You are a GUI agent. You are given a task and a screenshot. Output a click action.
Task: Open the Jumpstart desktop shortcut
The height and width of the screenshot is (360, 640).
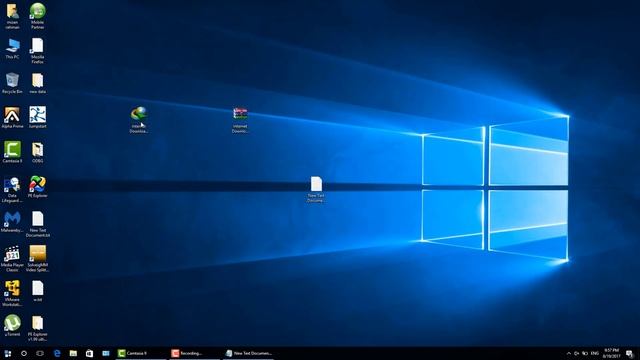point(38,118)
